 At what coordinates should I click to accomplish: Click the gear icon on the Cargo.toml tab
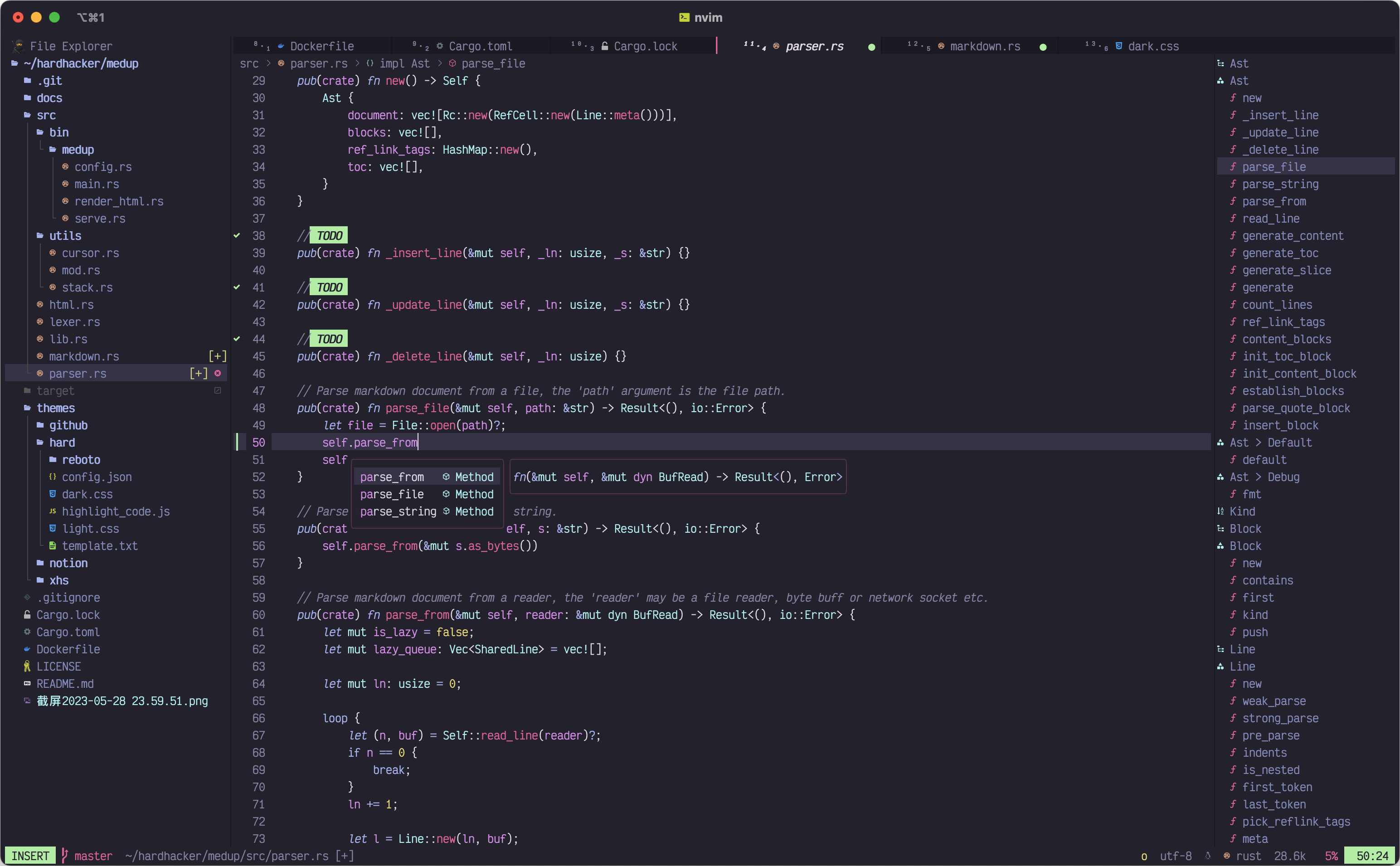pos(440,46)
